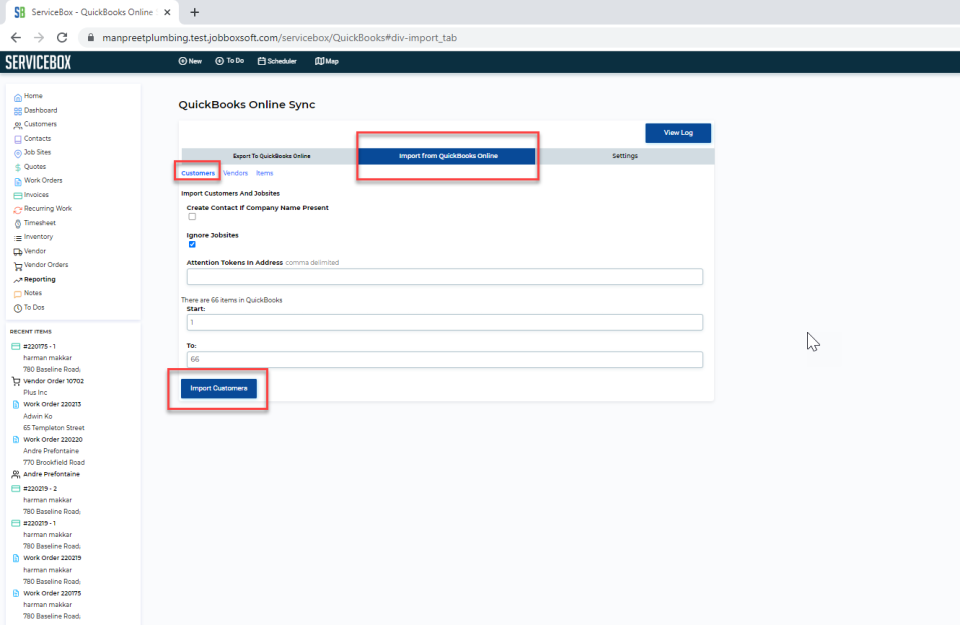Click the To Dos clock icon
The image size is (960, 625).
(18, 309)
